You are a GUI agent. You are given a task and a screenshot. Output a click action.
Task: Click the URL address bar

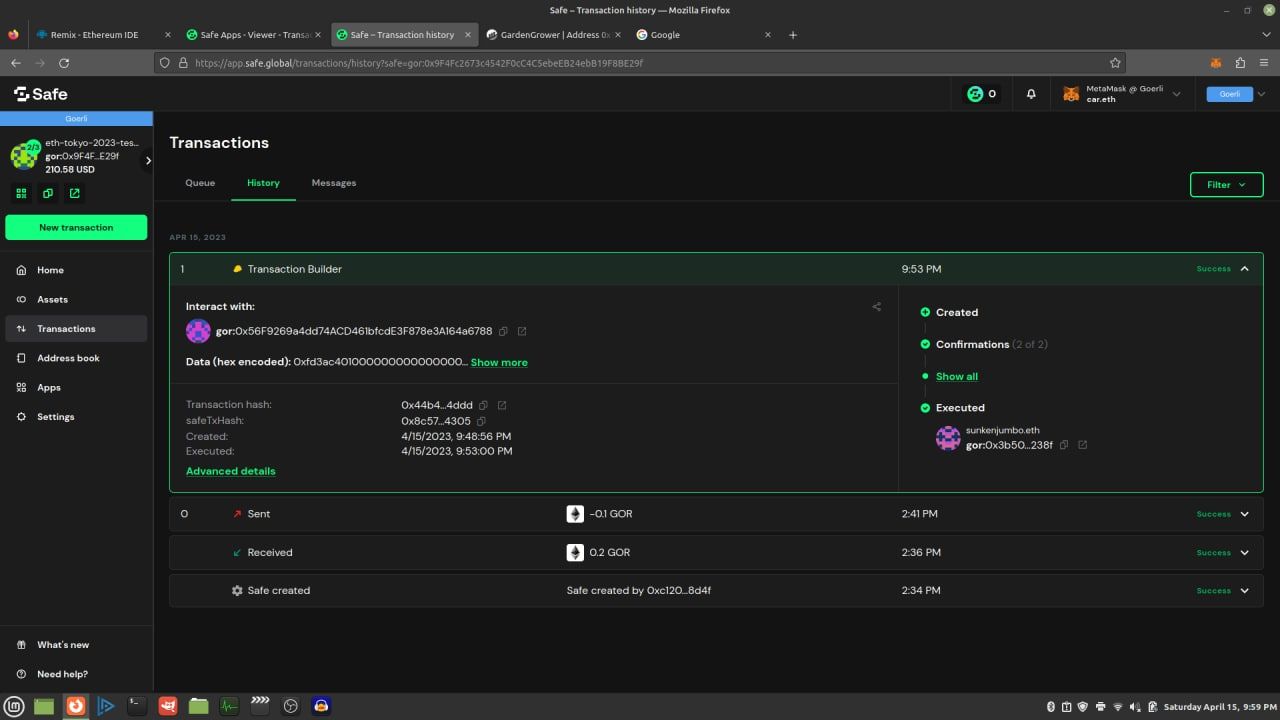(x=640, y=62)
